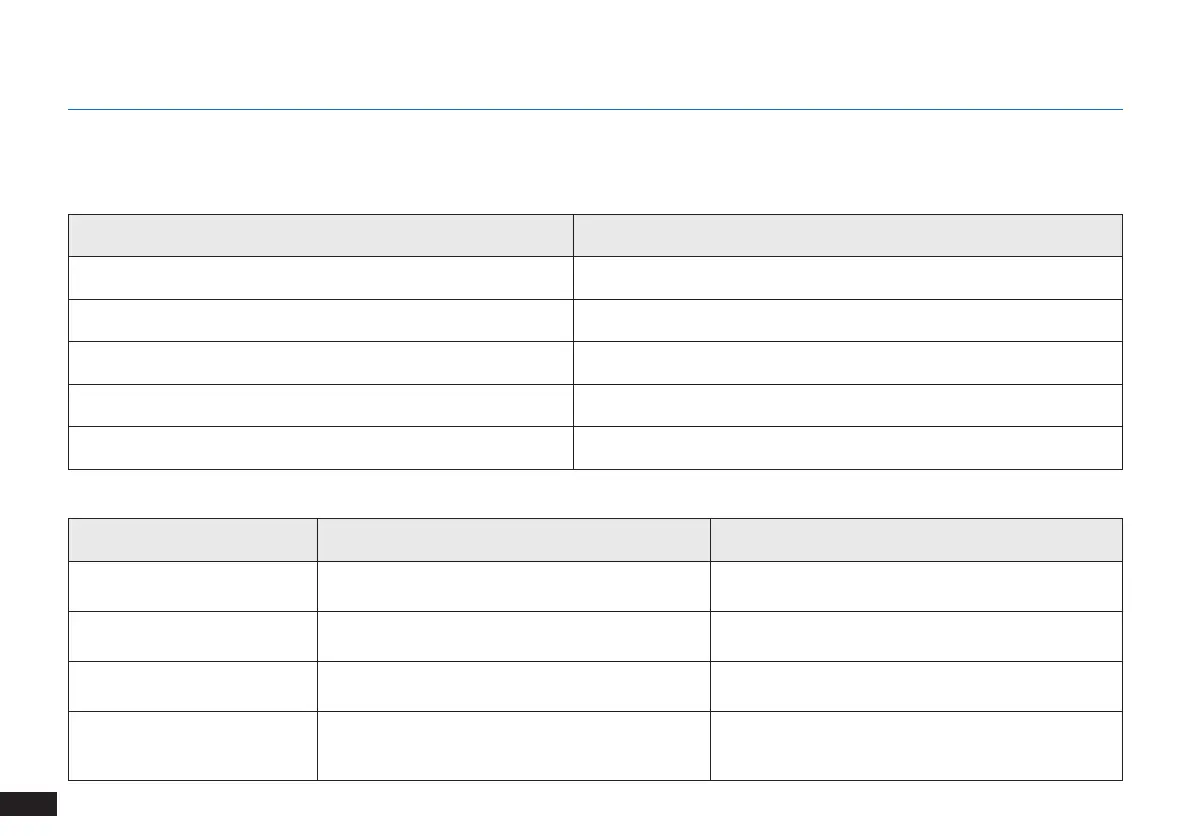
Task: Click first body row left cell, lower table
Action: click(192, 586)
